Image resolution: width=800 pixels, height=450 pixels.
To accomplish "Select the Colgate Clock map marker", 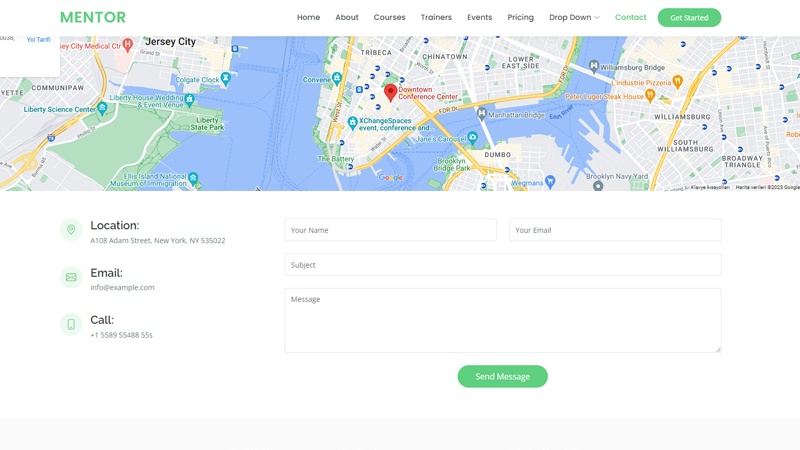I will click(226, 79).
